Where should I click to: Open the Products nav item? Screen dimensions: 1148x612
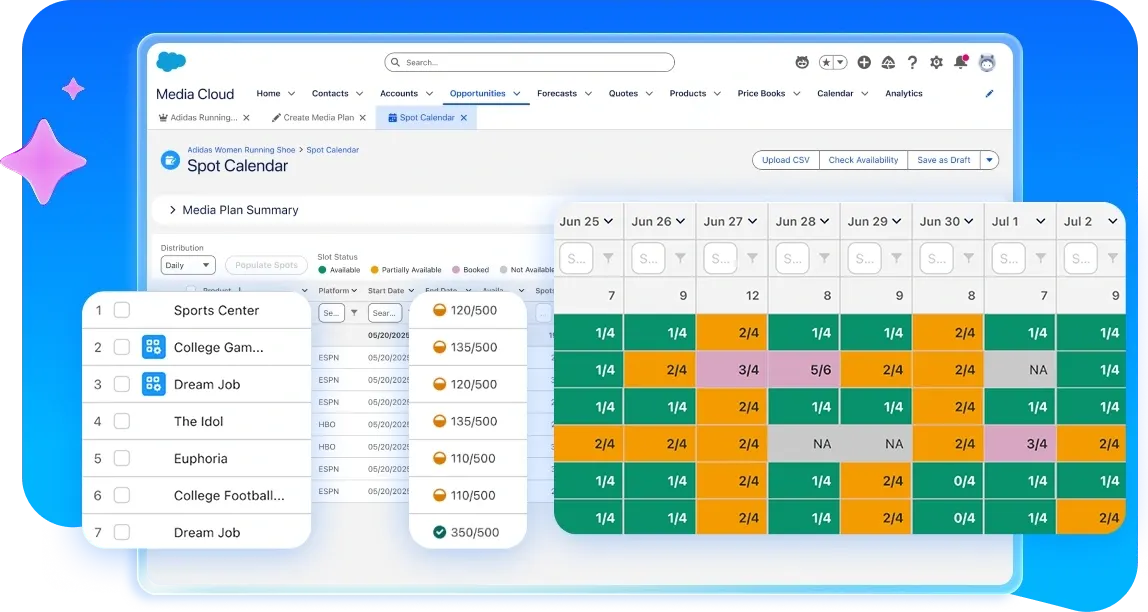pos(688,94)
